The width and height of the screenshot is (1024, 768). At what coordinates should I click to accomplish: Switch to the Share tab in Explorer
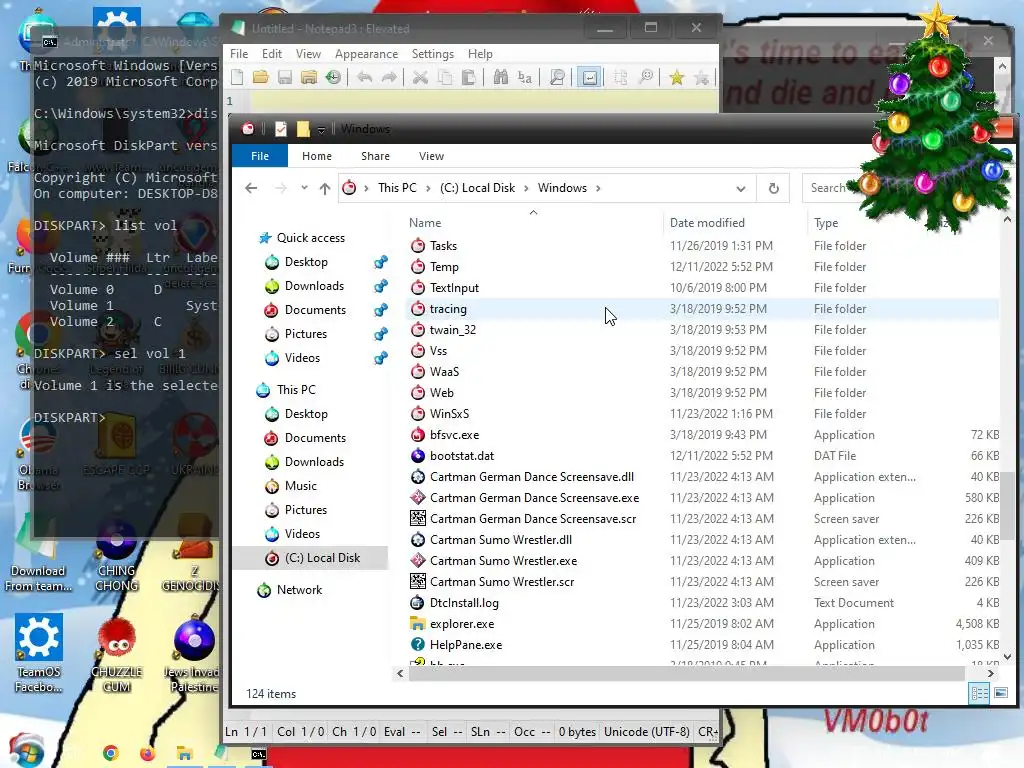tap(376, 156)
